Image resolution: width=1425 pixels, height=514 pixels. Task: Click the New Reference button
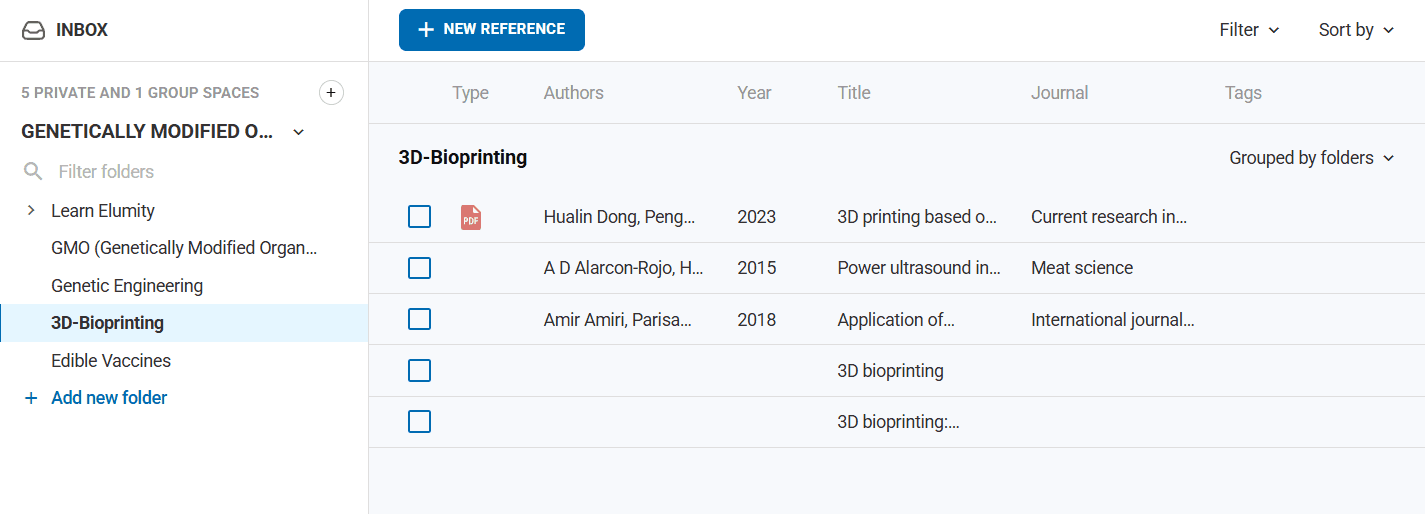click(492, 30)
